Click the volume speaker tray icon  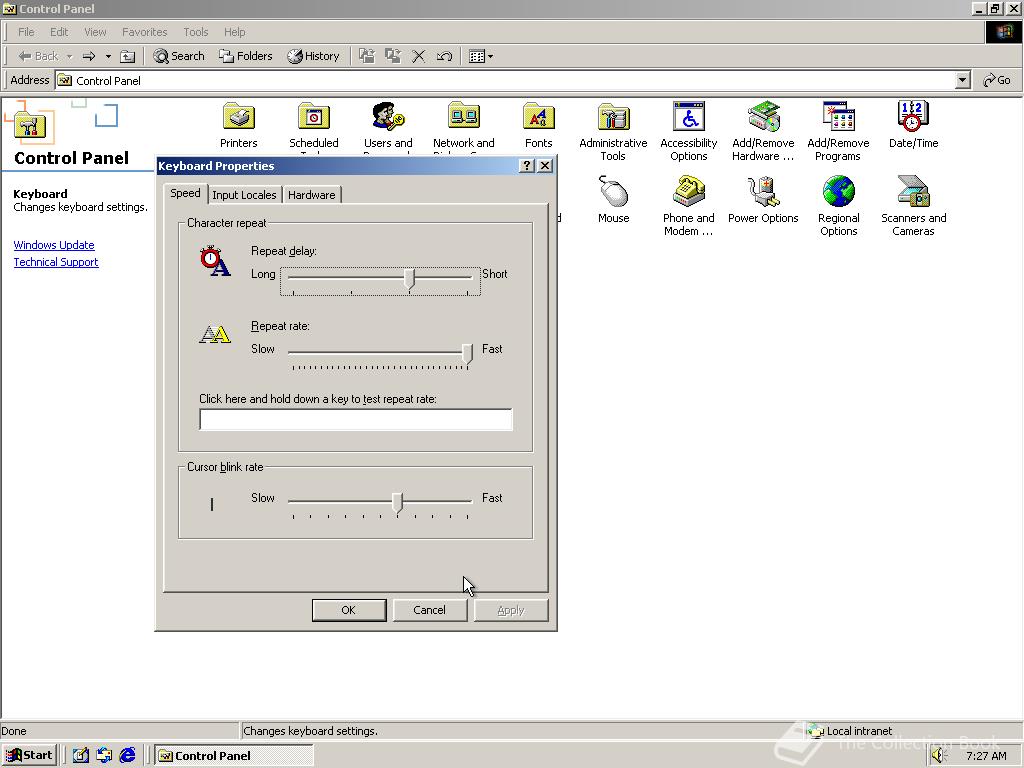(x=938, y=756)
